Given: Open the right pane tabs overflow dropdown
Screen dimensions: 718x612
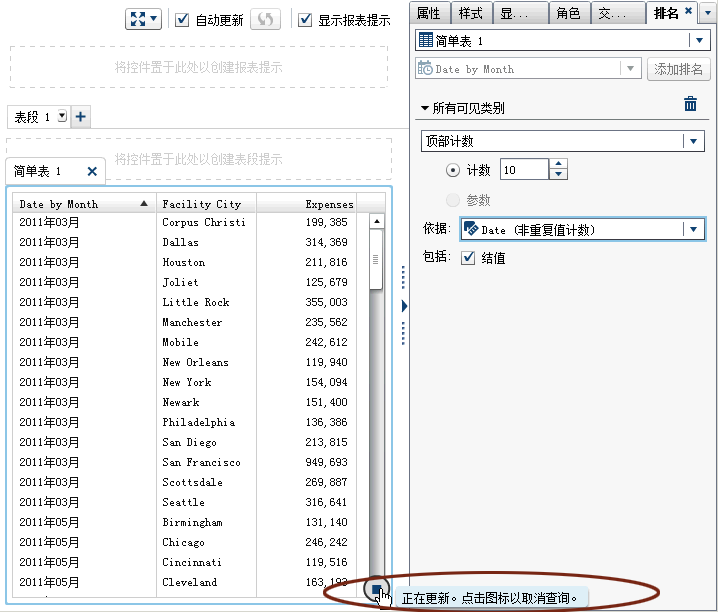Looking at the screenshot, I should point(707,13).
